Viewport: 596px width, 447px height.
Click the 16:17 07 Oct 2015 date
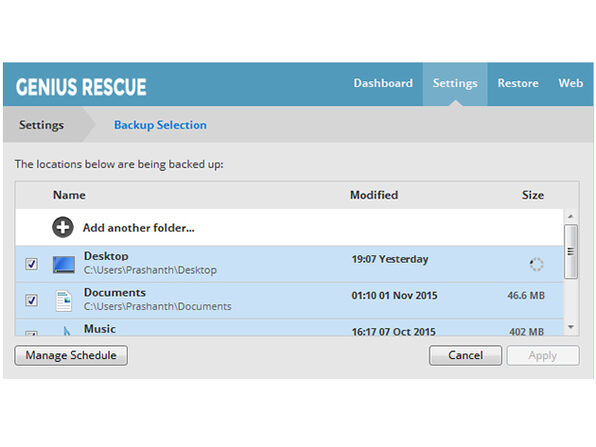point(393,332)
